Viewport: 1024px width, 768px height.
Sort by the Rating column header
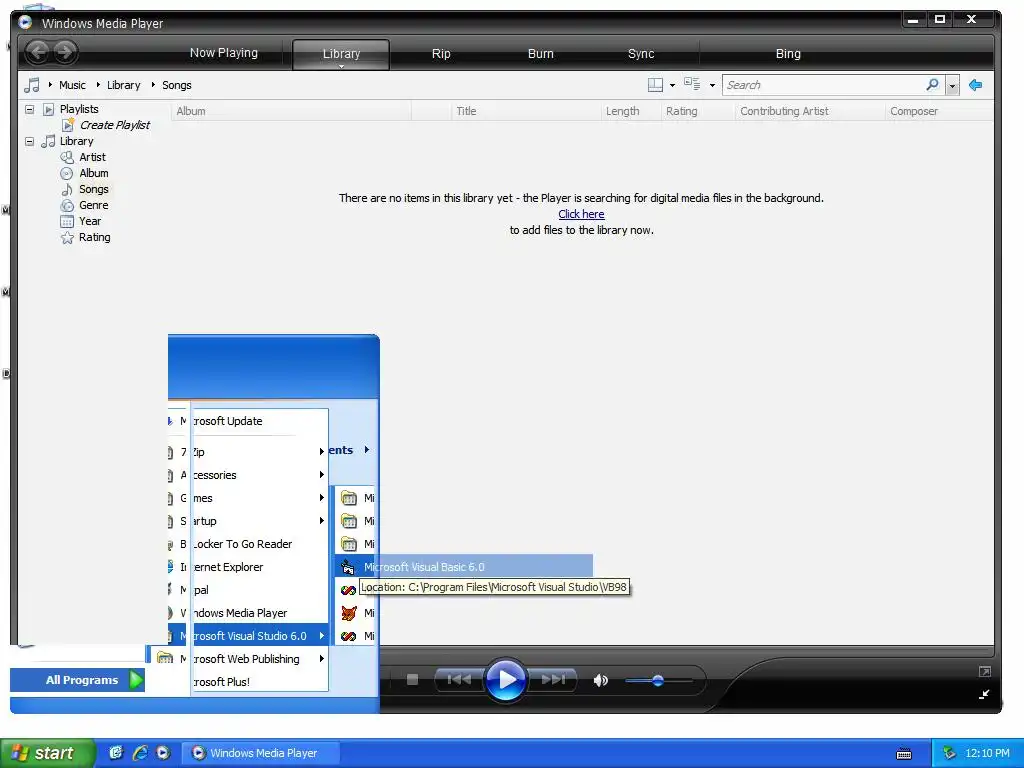pyautogui.click(x=698, y=111)
